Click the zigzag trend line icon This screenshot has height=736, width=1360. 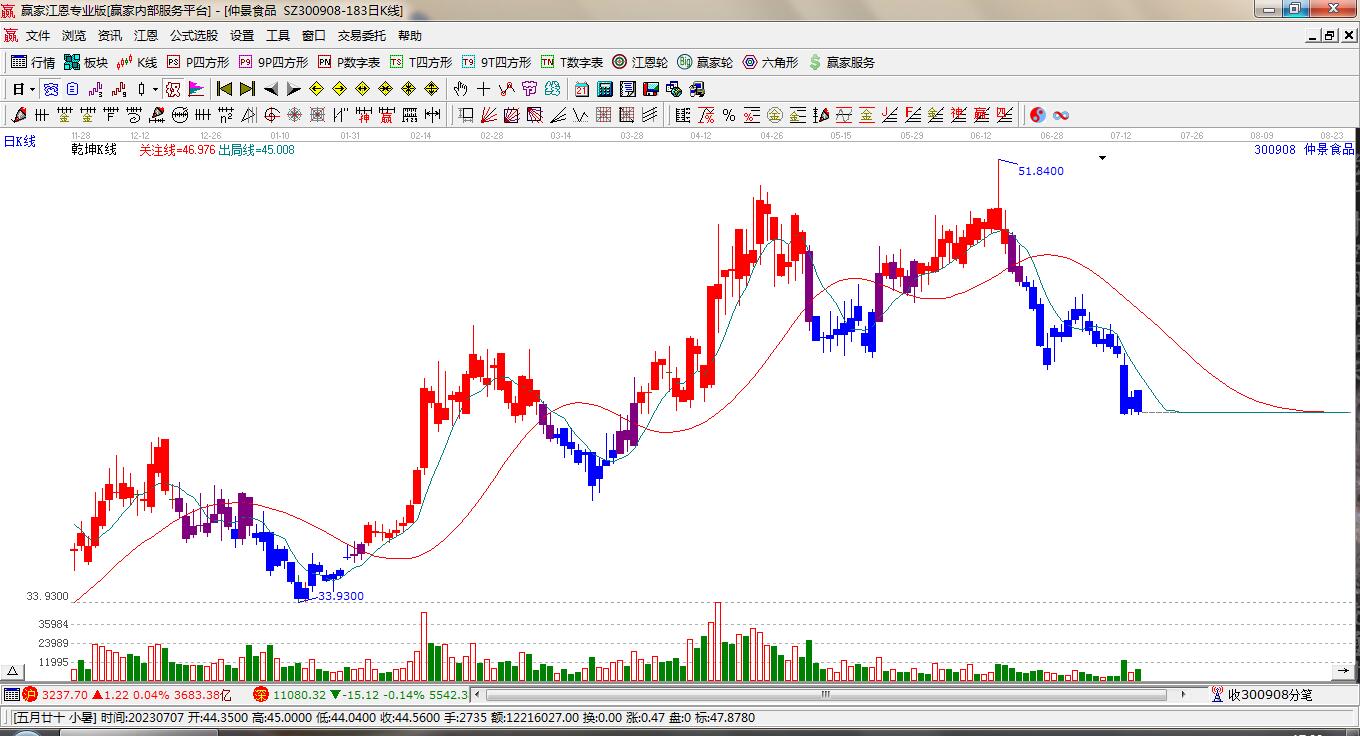pyautogui.click(x=507, y=89)
